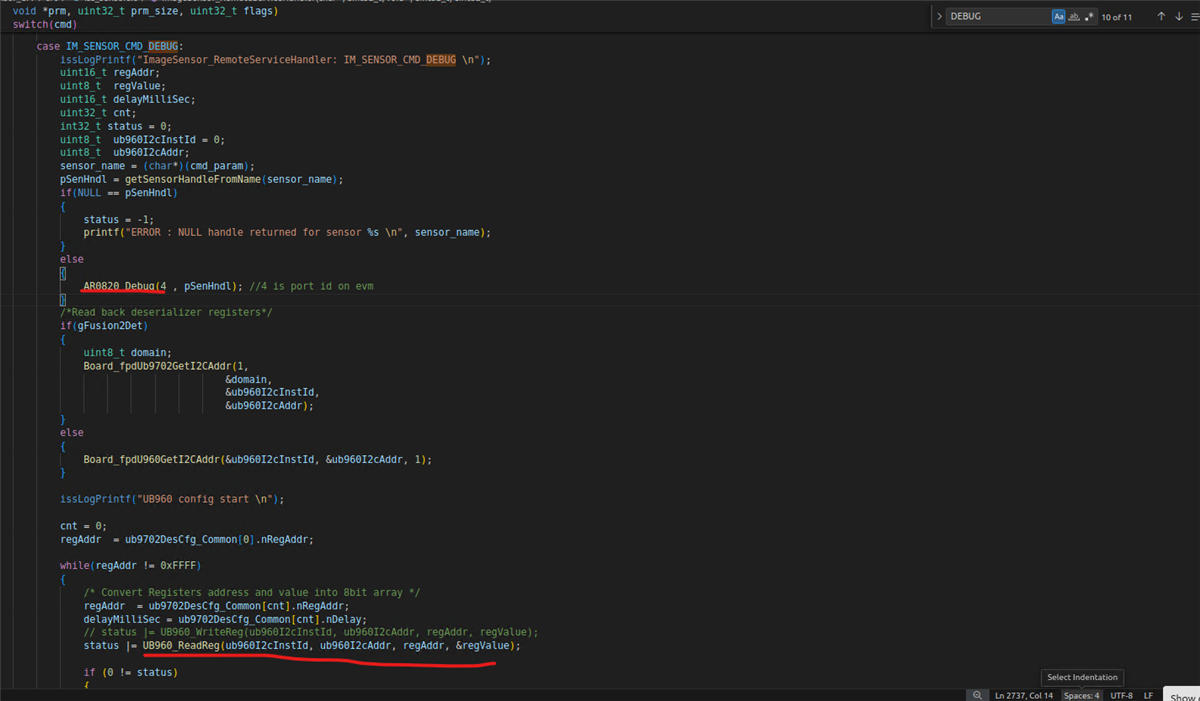The image size is (1200, 701).
Task: Click the AR0820_Debug function call
Action: (125, 286)
